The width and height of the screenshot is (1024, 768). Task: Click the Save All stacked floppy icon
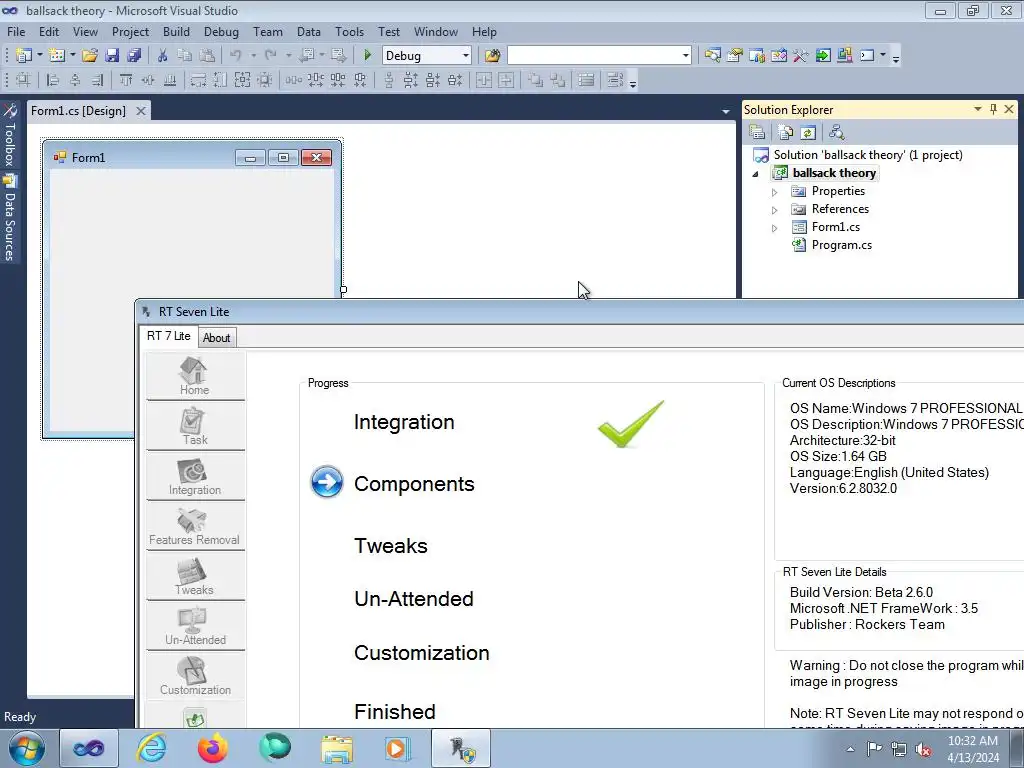[x=134, y=56]
